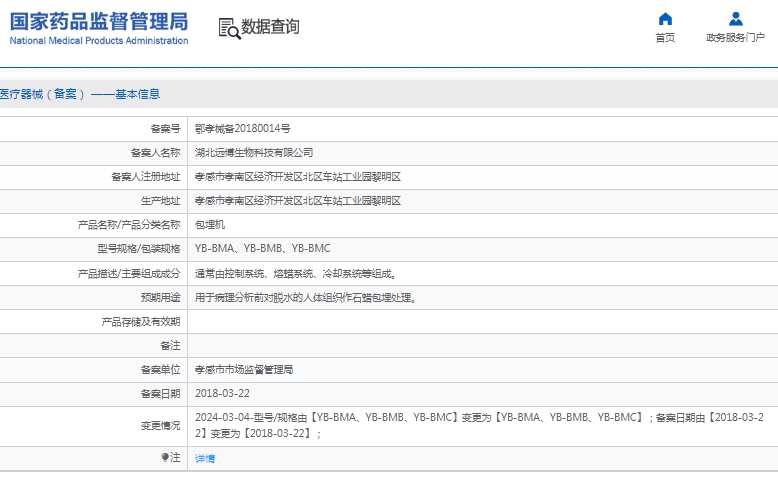Image resolution: width=778 pixels, height=479 pixels.
Task: Click the home (首页) house icon
Action: point(665,19)
